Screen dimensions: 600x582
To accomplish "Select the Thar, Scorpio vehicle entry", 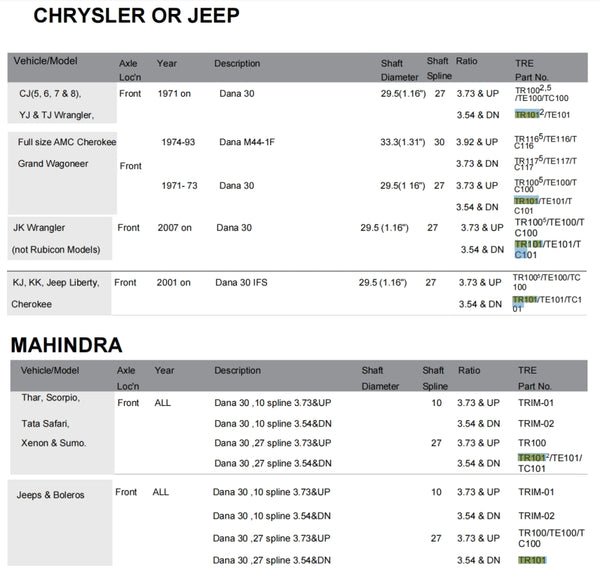I will (49, 397).
